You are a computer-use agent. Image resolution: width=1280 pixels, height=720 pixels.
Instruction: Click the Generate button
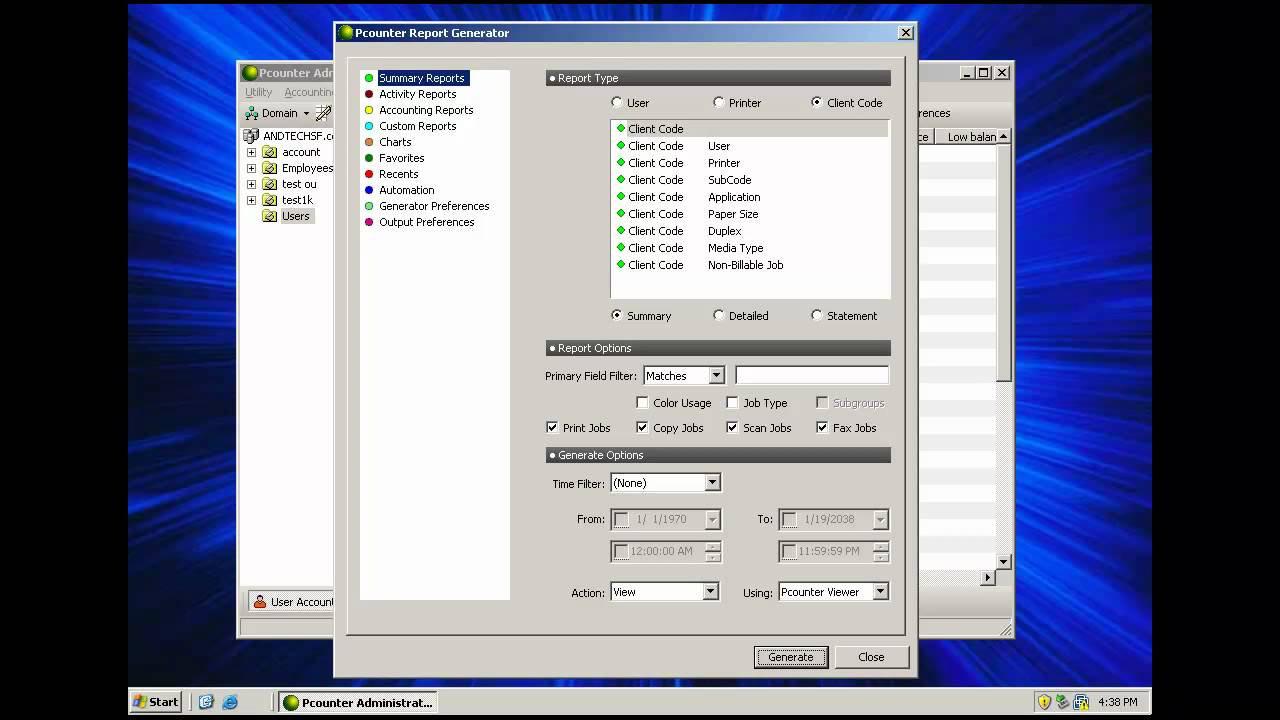coord(791,657)
